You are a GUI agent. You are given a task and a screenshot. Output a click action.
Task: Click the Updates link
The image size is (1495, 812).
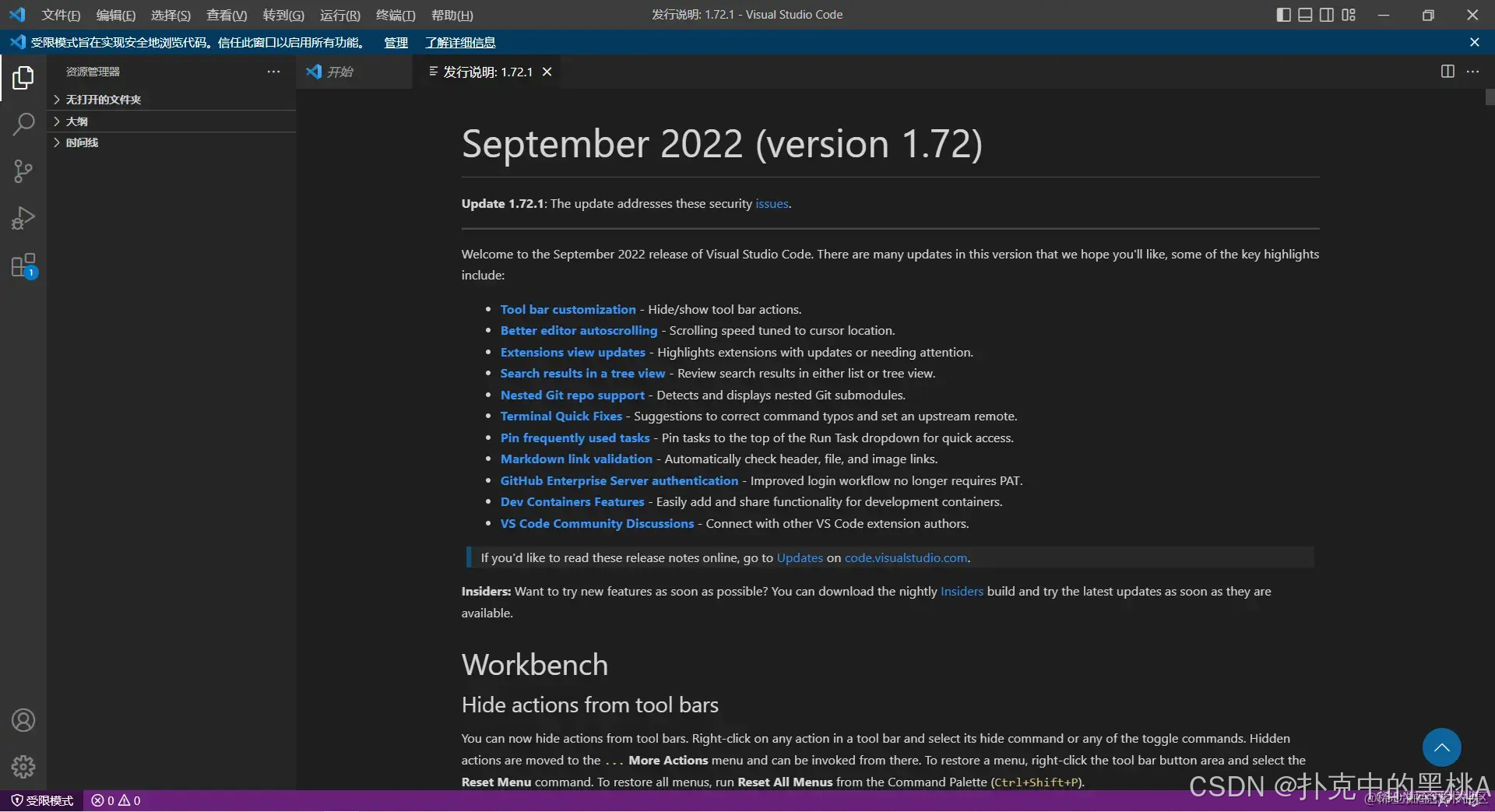pyautogui.click(x=800, y=557)
